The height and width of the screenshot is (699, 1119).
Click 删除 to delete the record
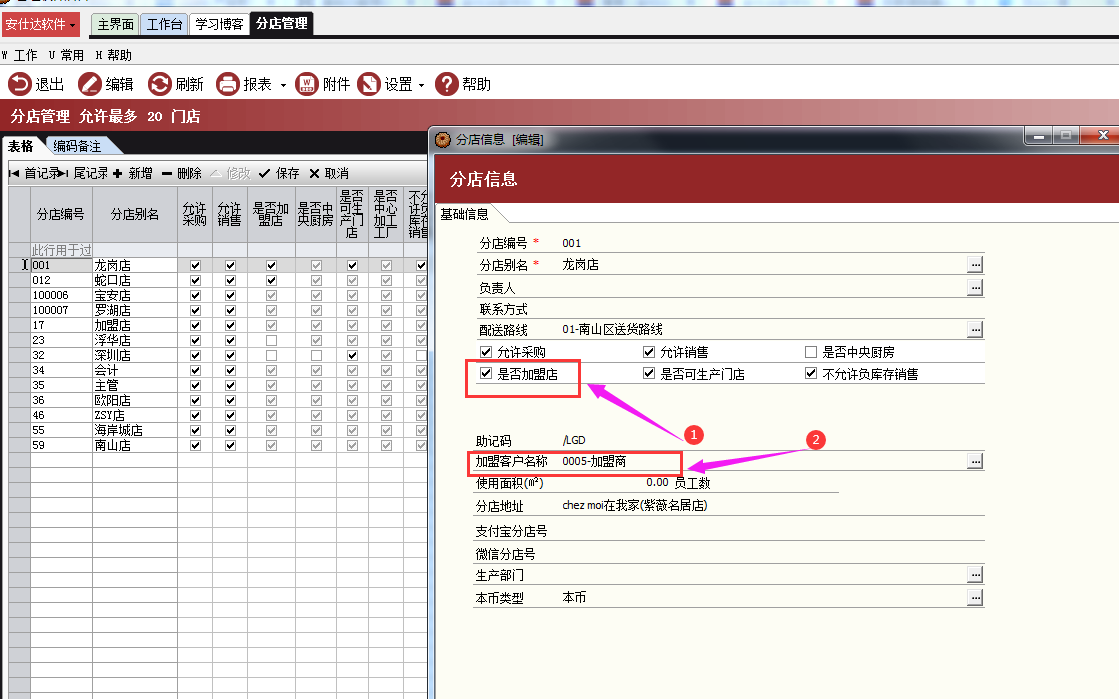(x=182, y=174)
